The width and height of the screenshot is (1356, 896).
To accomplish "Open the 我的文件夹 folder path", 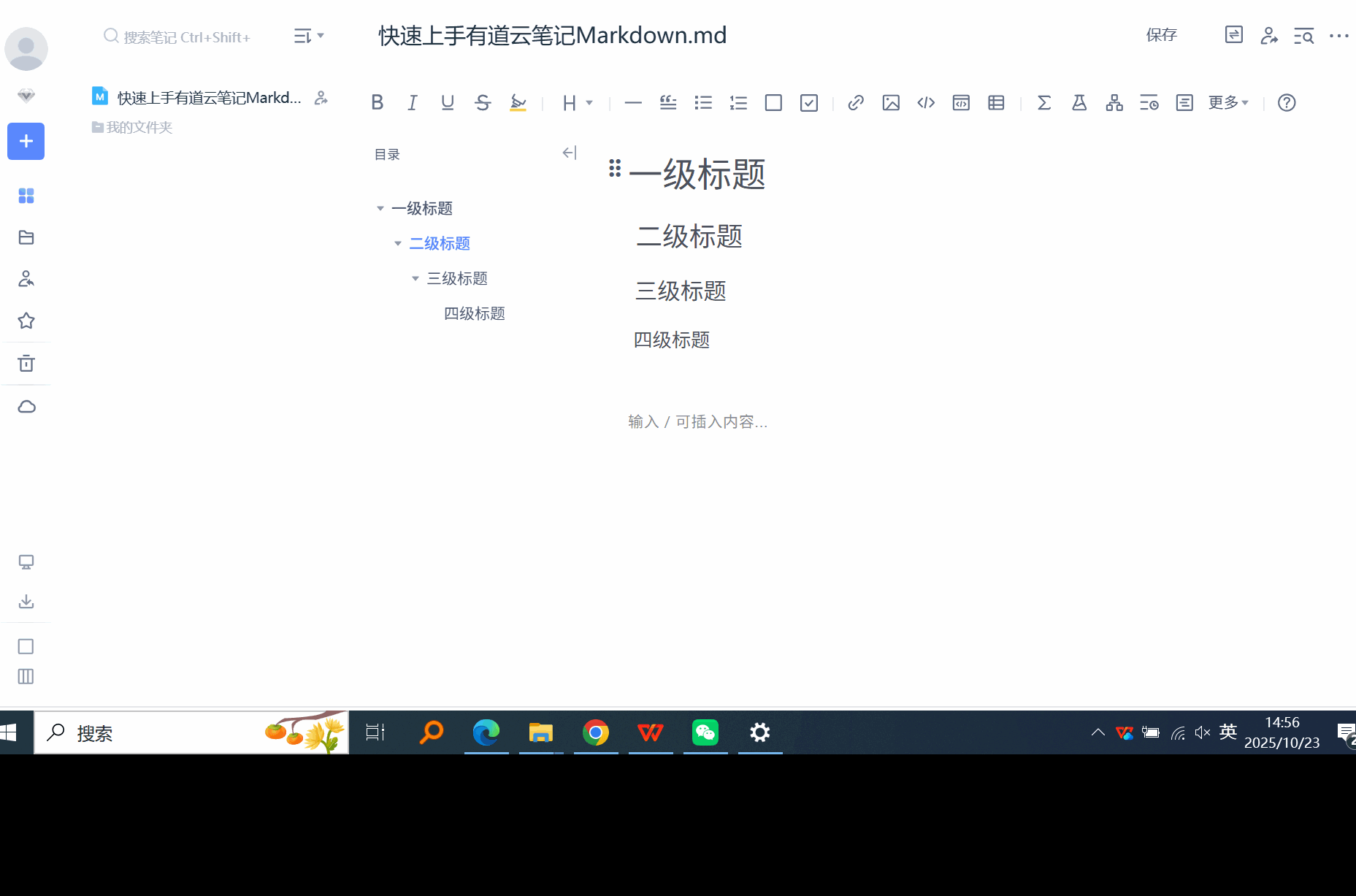I will click(132, 127).
